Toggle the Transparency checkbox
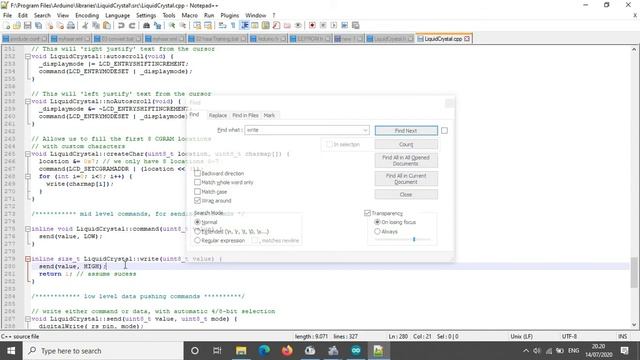Screen dimensions: 640x360 click(367, 213)
